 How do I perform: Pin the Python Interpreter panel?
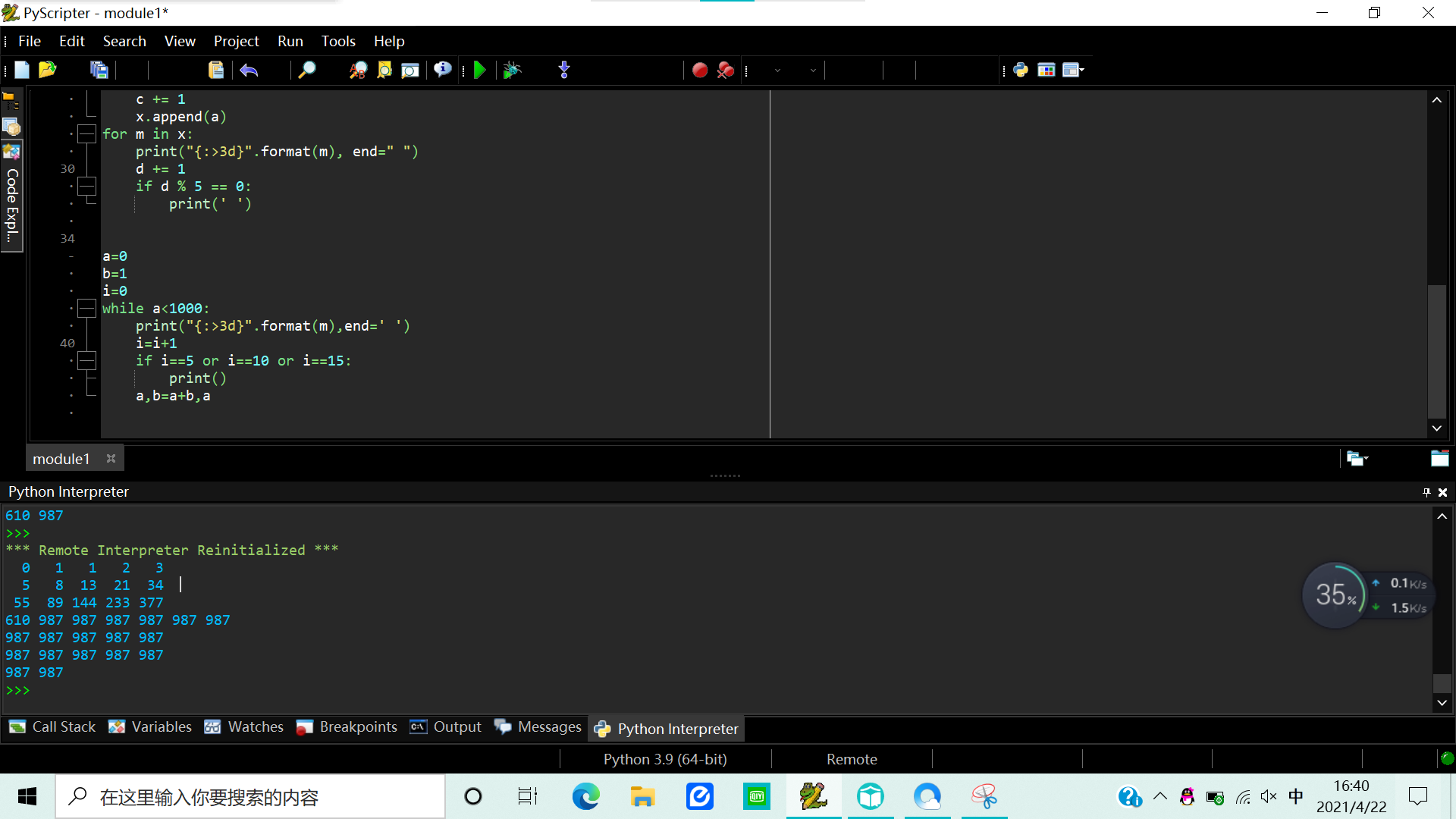point(1426,492)
